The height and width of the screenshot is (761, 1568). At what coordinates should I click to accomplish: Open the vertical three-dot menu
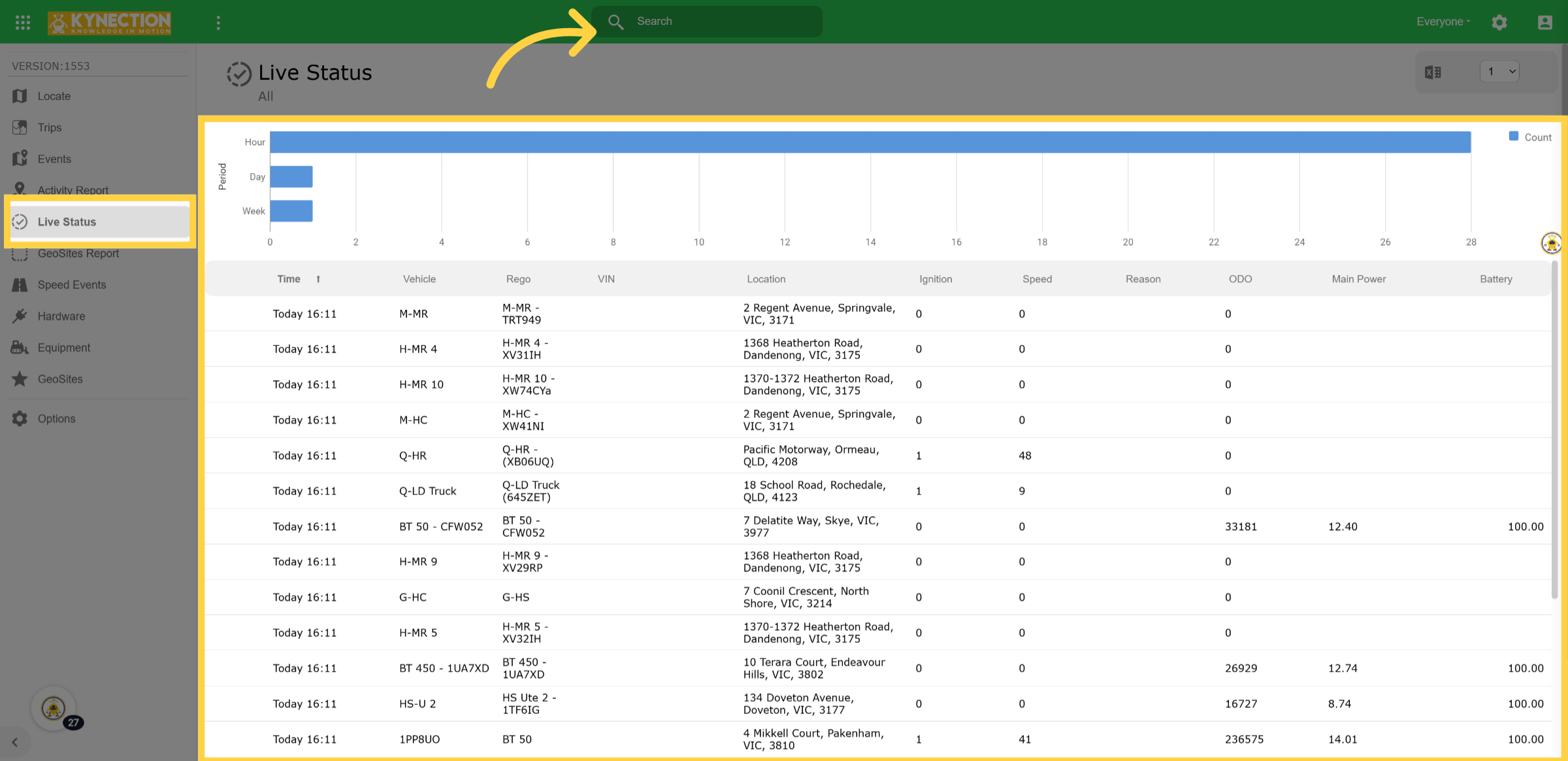(218, 22)
